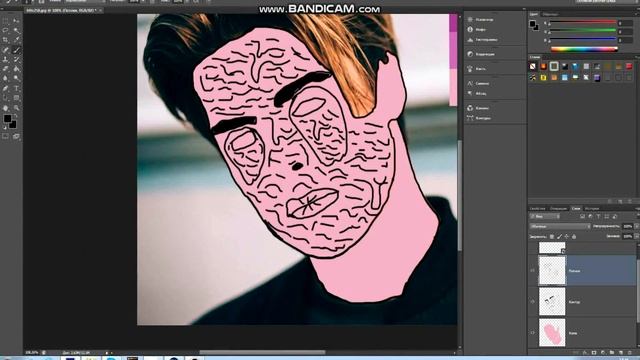Select the Paint Bucket tool
Screen dimensions: 640x360
[x=16, y=69]
